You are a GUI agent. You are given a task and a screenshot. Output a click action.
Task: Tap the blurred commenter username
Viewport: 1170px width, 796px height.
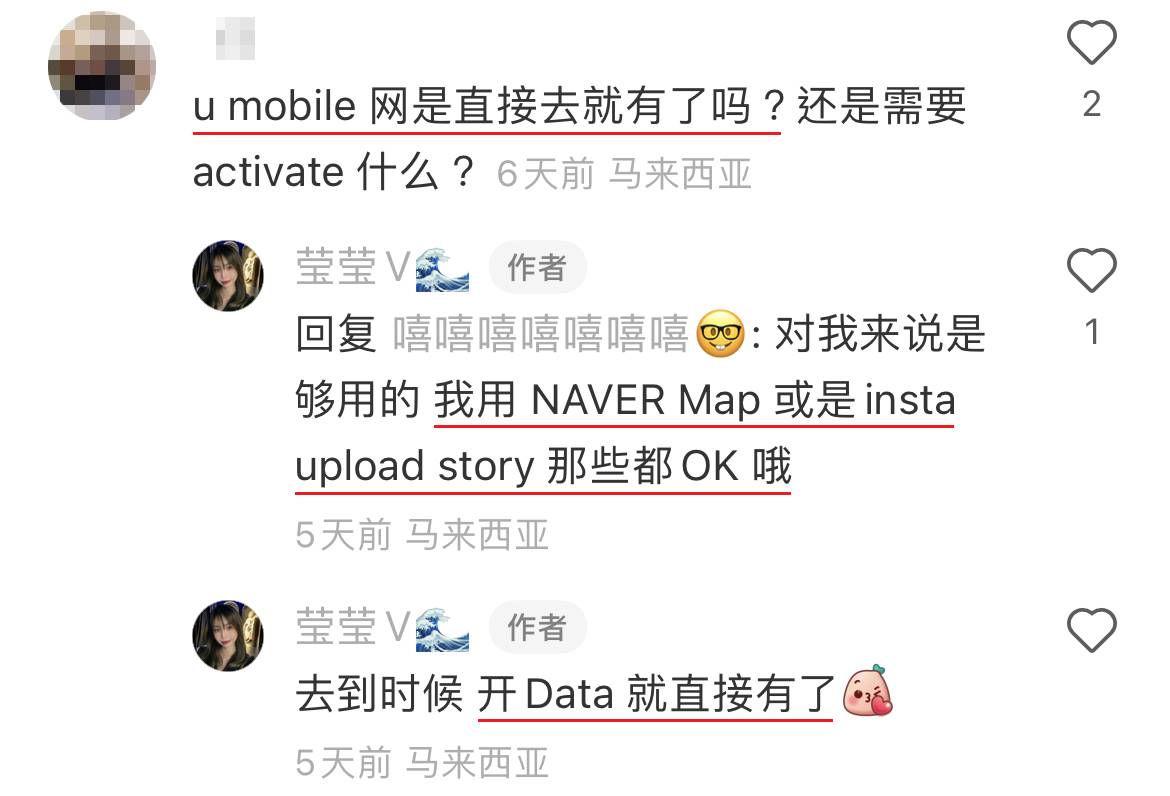click(x=235, y=39)
